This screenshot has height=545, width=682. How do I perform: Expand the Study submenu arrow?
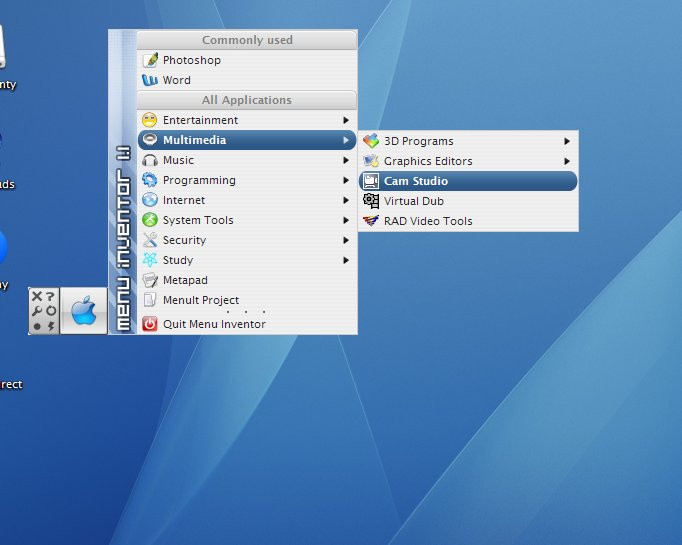346,260
